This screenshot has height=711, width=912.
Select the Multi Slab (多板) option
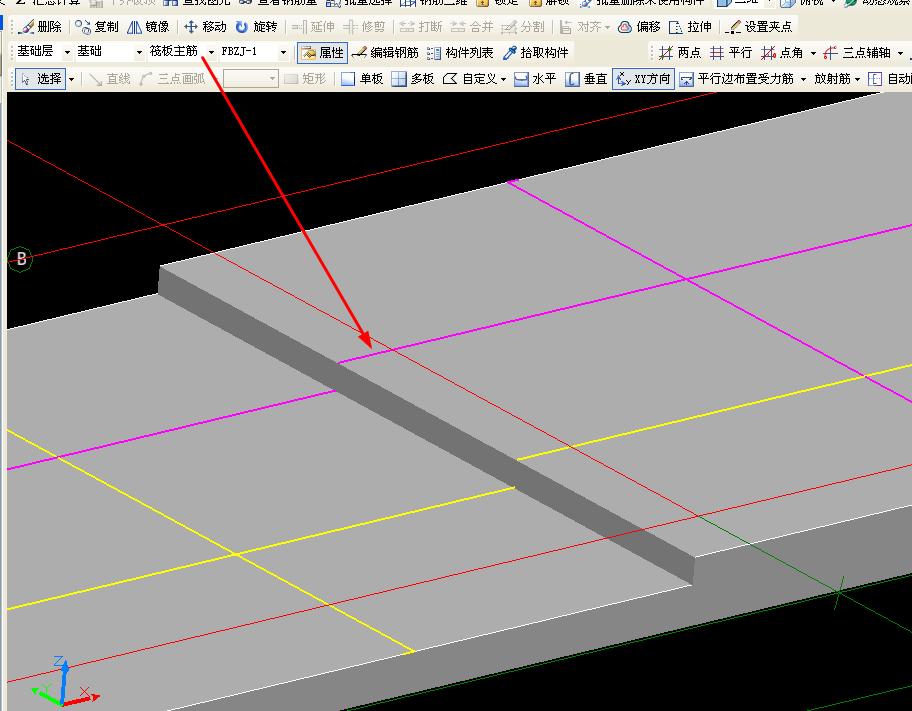pyautogui.click(x=412, y=79)
